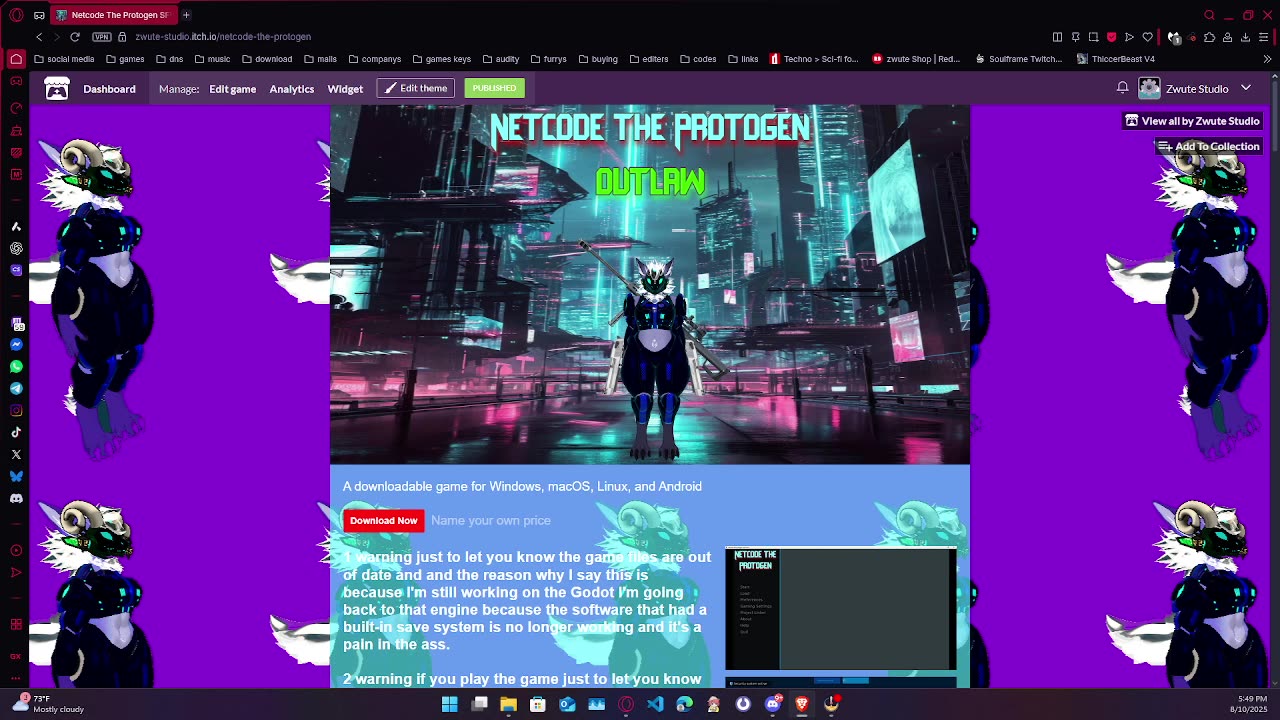1280x720 pixels.
Task: Open Edit game in the Manage bar
Action: 232,89
